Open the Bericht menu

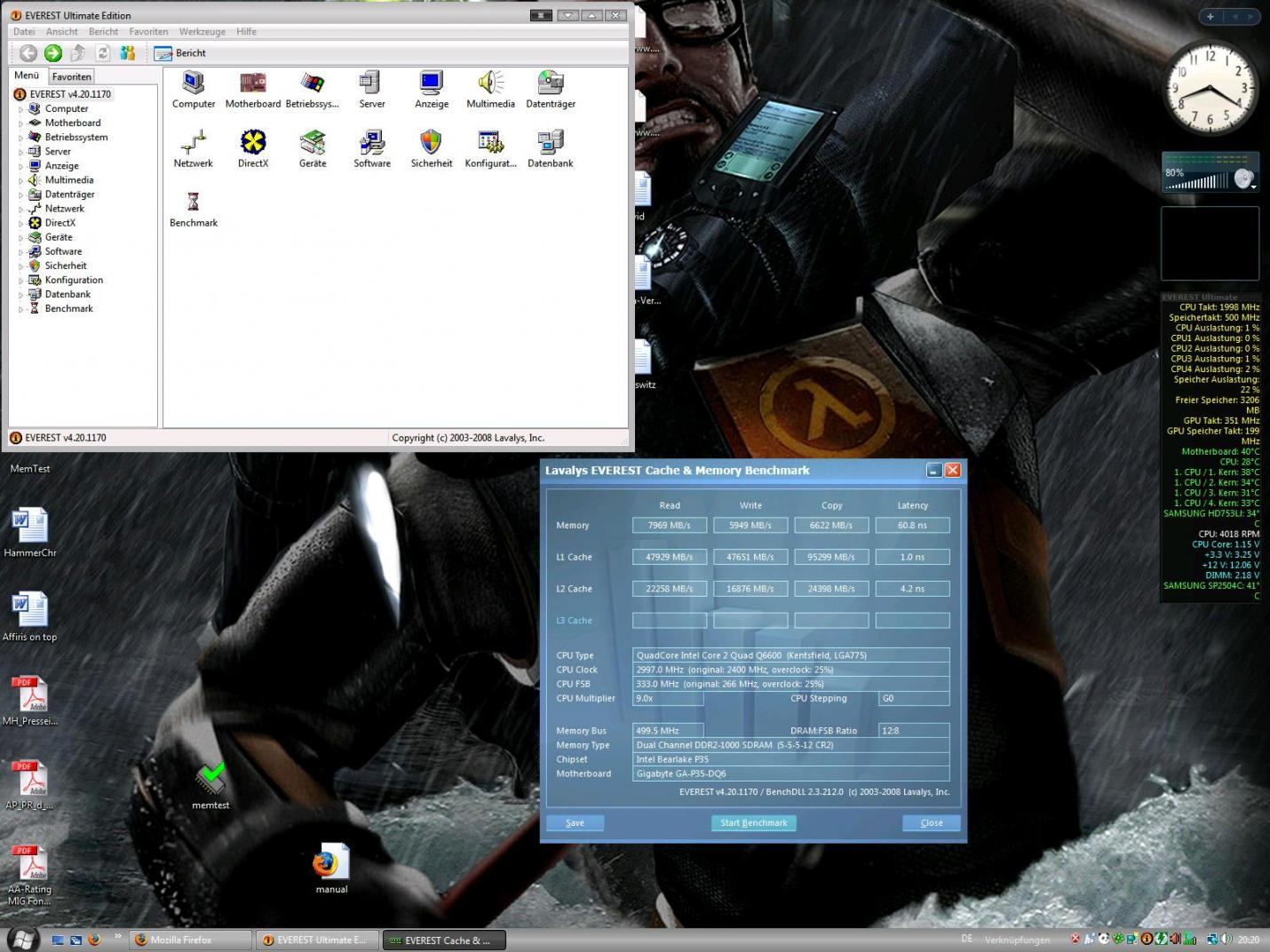point(103,31)
